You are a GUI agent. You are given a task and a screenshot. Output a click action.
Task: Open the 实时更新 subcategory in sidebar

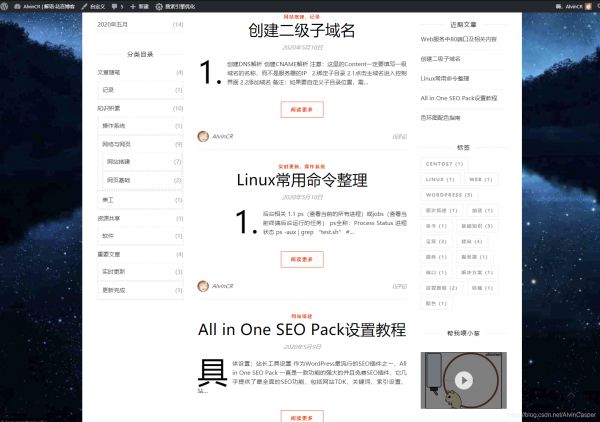tap(114, 272)
